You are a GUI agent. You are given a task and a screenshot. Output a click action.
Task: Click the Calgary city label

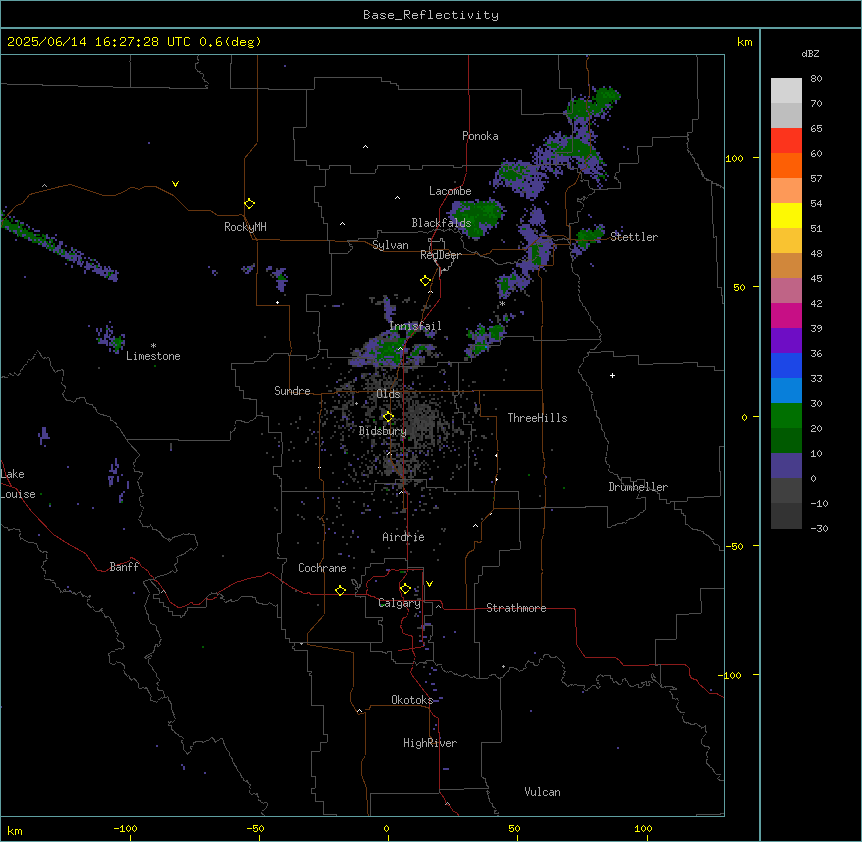pyautogui.click(x=400, y=603)
